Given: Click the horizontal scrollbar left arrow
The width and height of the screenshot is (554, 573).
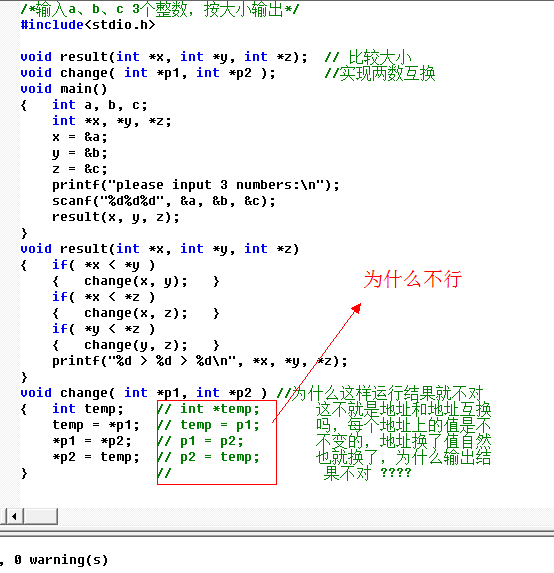Looking at the screenshot, I should click(15, 516).
